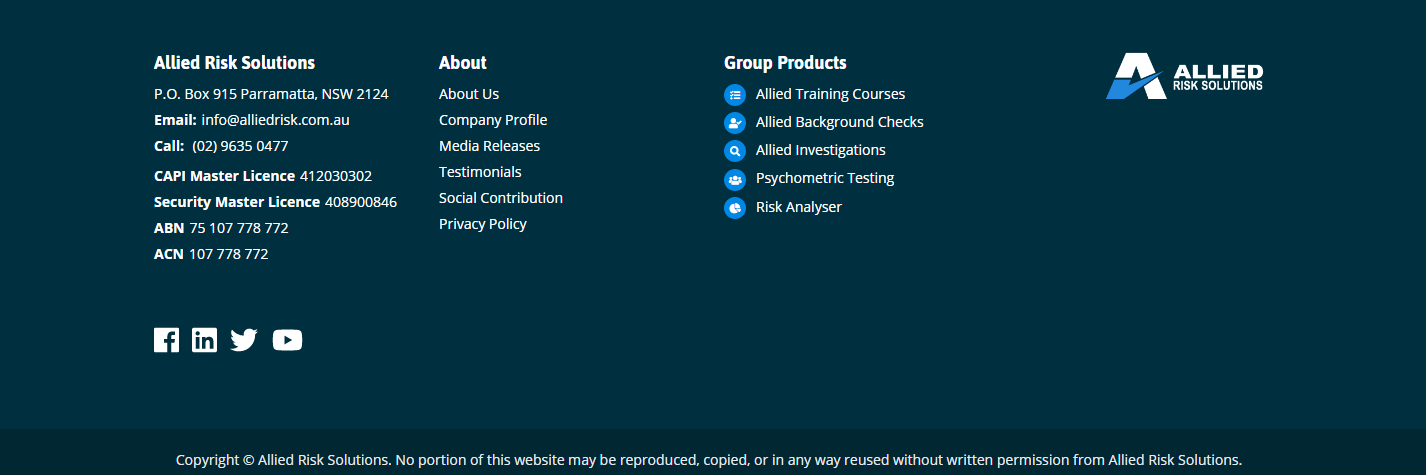
Task: Open Media Releases link
Action: click(489, 146)
